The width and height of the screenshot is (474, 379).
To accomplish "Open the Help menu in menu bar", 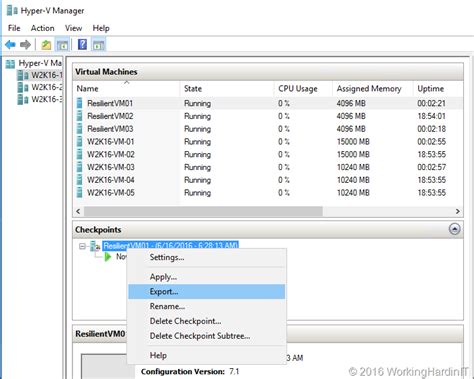I will pyautogui.click(x=101, y=28).
